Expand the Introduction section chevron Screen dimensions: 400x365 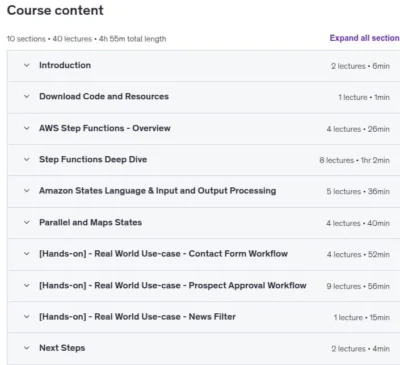[27, 65]
